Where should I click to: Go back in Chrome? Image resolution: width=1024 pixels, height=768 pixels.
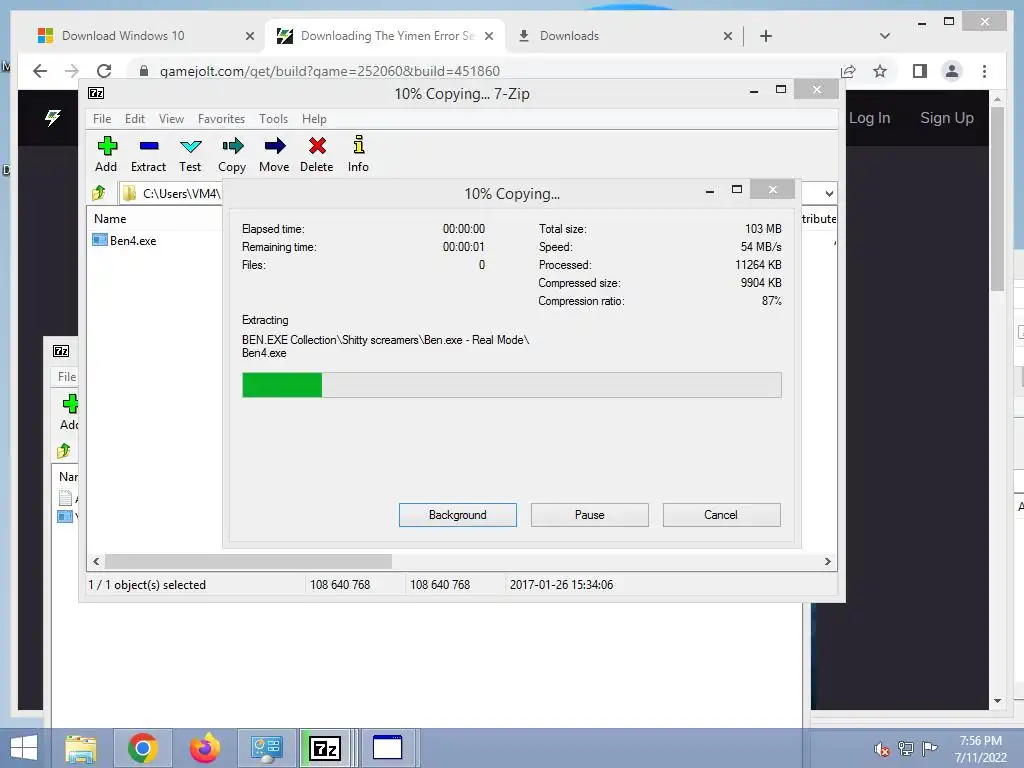[40, 71]
